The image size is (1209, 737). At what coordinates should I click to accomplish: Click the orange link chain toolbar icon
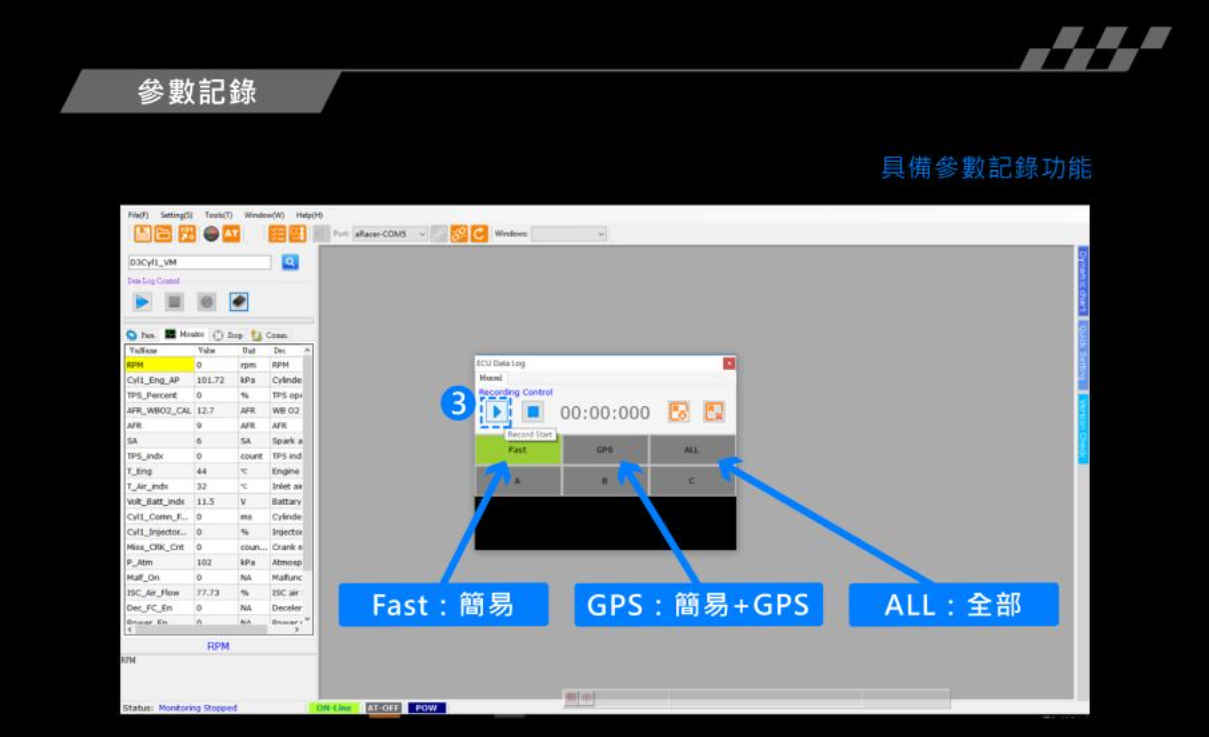tap(459, 233)
